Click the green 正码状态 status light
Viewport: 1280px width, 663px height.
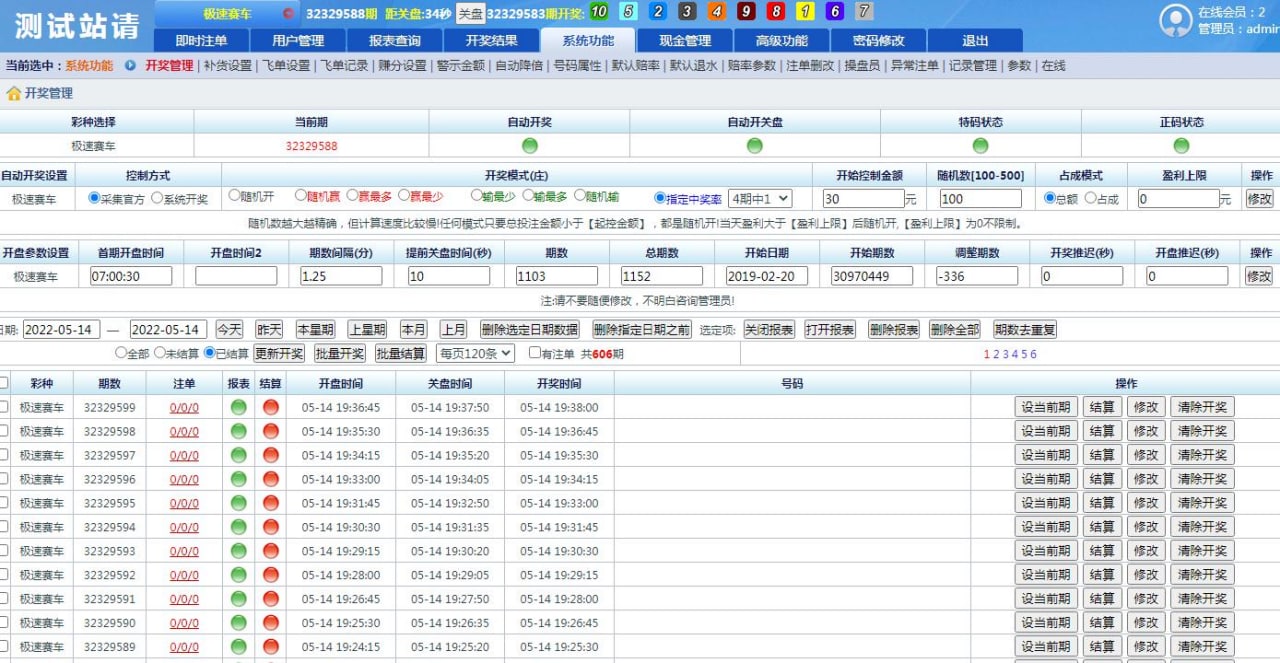(1181, 146)
